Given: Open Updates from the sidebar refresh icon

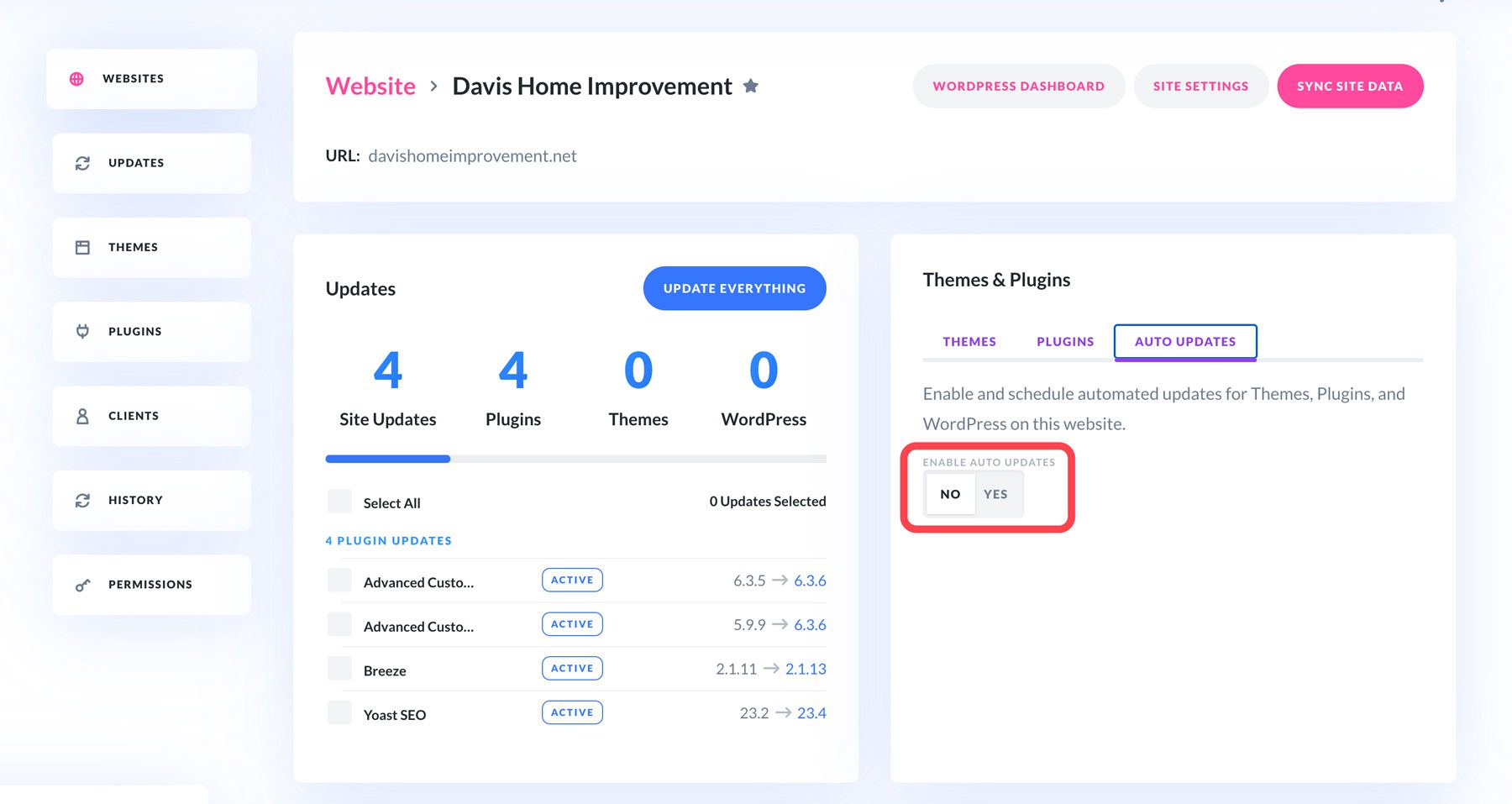Looking at the screenshot, I should tap(81, 162).
